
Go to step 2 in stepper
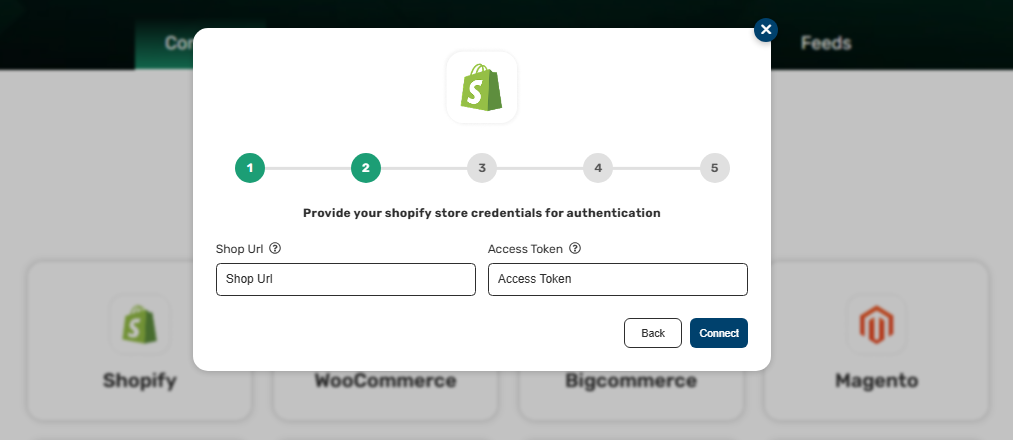pos(366,168)
